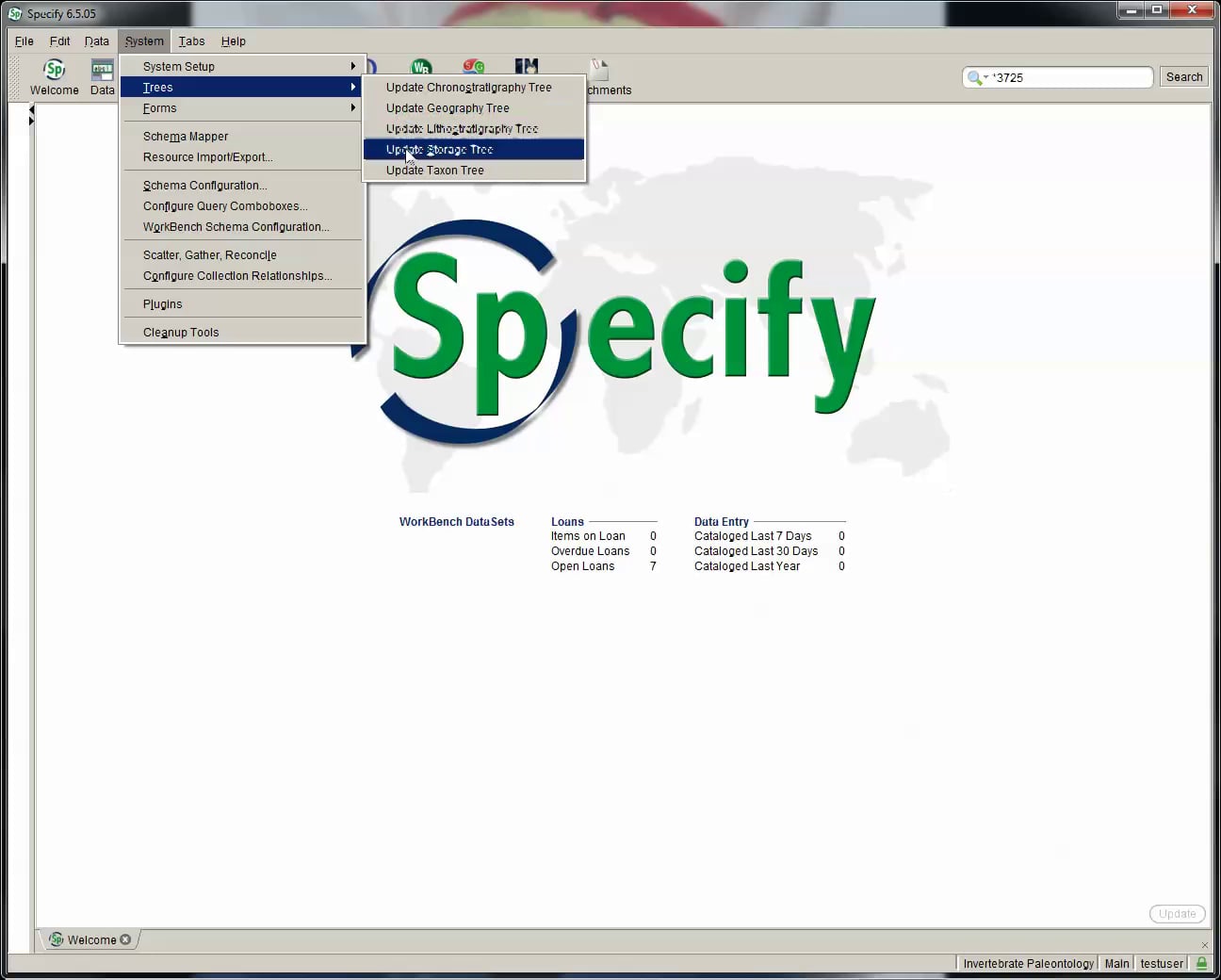The height and width of the screenshot is (980, 1221).
Task: Click Main in the status bar
Action: coord(1116,963)
